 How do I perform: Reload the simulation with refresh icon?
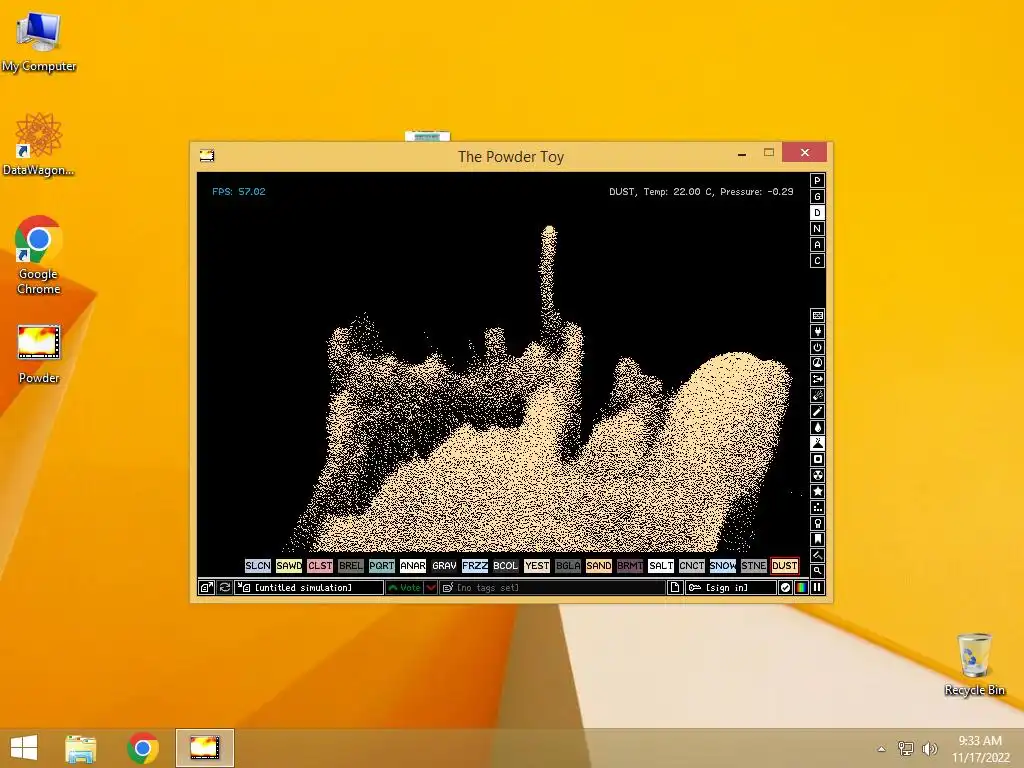click(225, 588)
